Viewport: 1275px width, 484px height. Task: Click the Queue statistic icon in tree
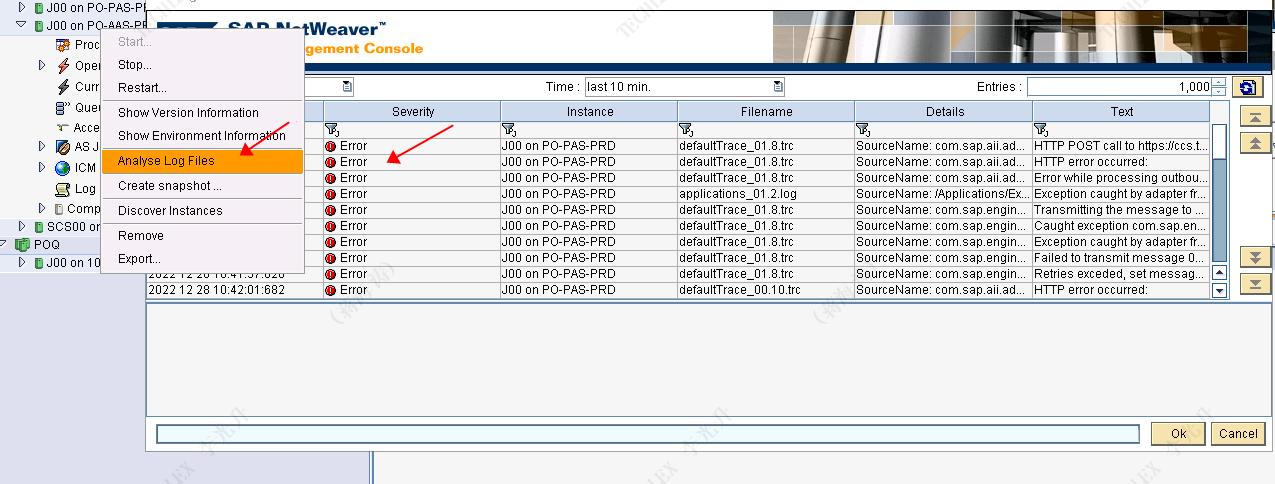click(62, 107)
